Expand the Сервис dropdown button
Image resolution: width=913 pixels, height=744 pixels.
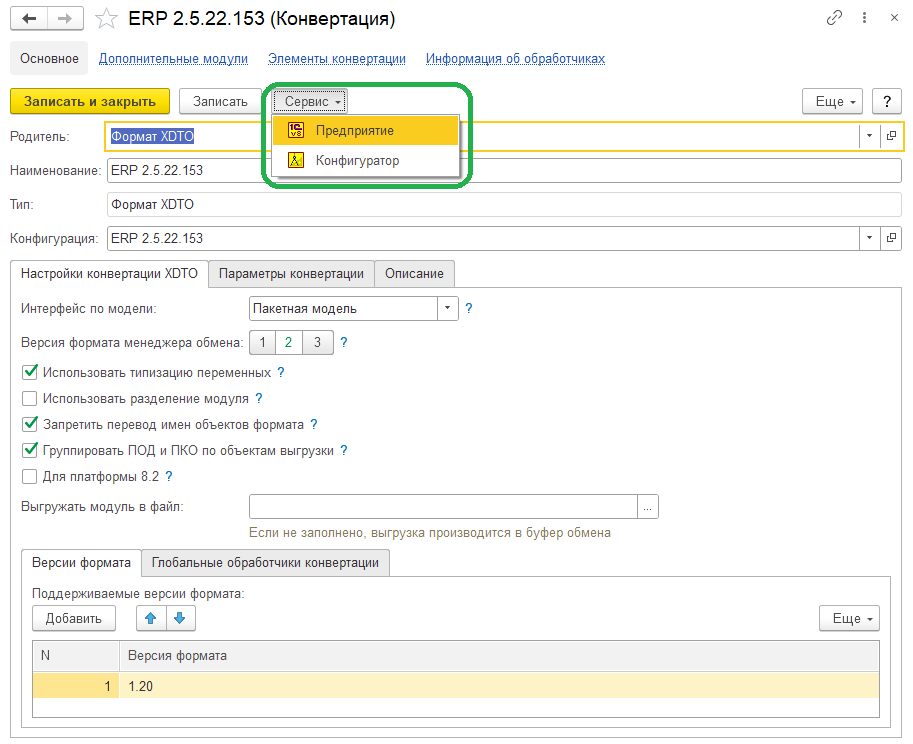click(310, 101)
